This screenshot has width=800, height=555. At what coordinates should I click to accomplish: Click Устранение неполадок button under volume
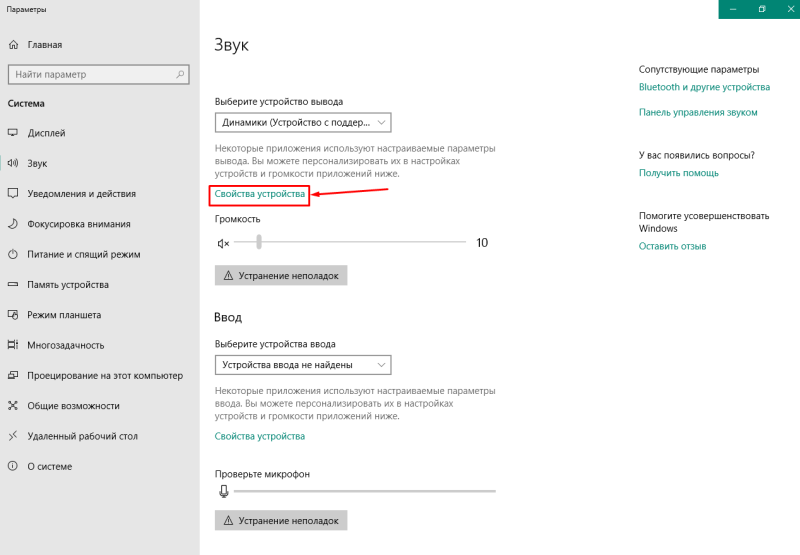tap(281, 275)
